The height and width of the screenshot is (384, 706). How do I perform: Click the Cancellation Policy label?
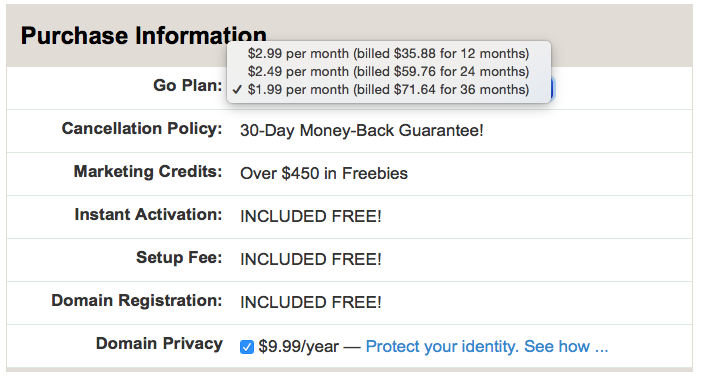(142, 128)
